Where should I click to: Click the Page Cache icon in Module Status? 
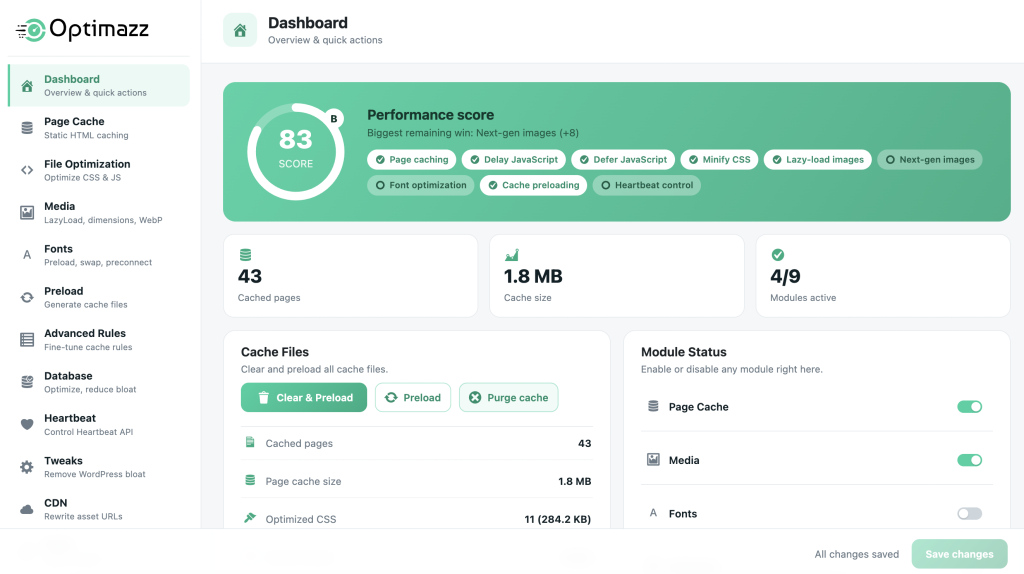pyautogui.click(x=653, y=406)
